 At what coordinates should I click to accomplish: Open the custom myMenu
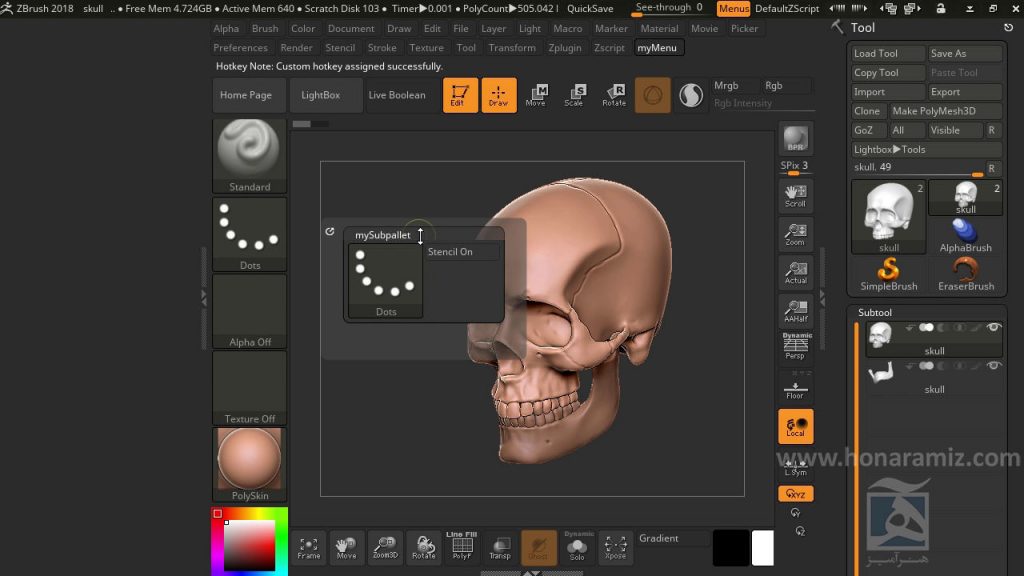tap(657, 48)
